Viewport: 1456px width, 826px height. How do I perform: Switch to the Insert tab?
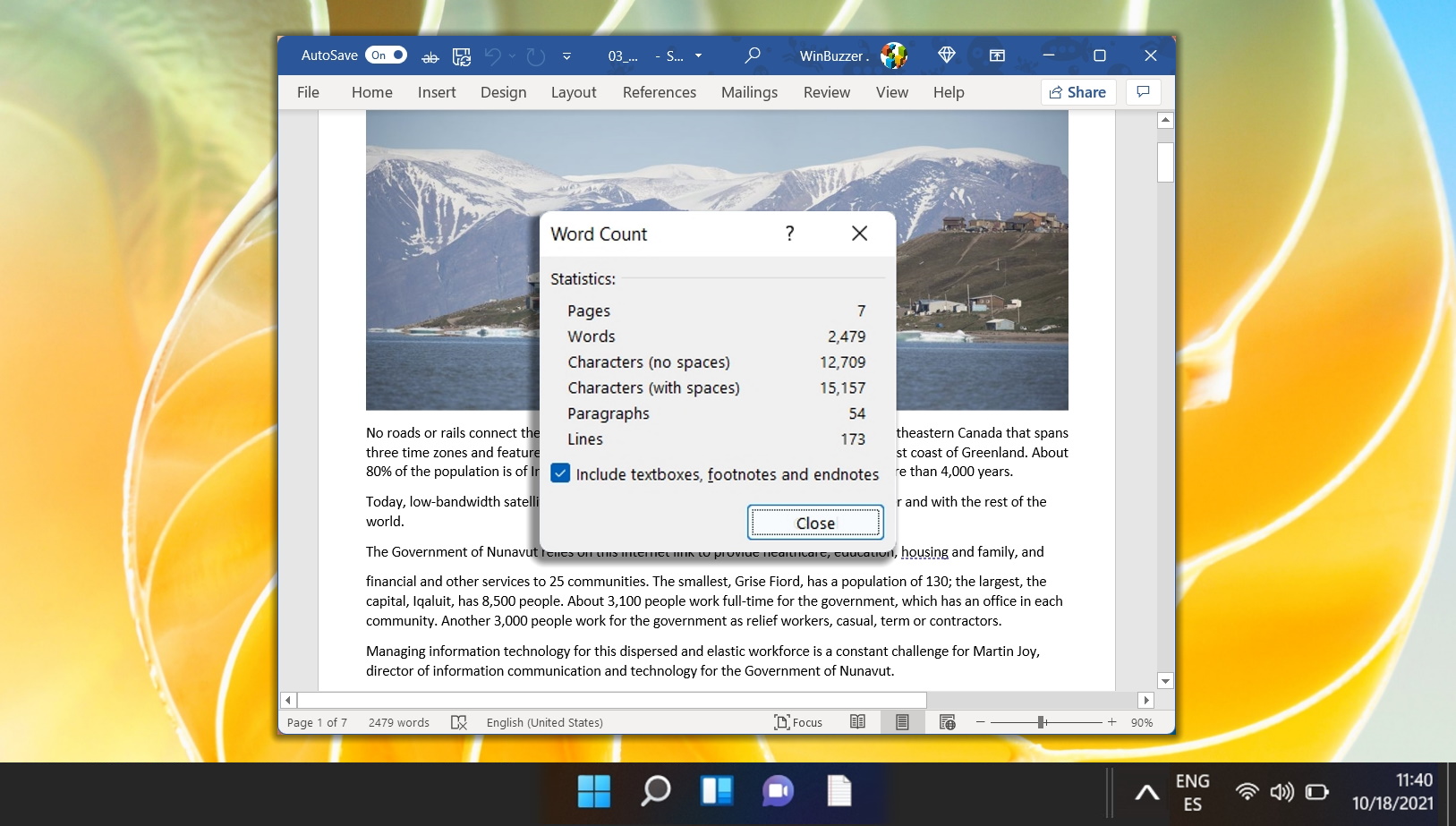click(437, 92)
